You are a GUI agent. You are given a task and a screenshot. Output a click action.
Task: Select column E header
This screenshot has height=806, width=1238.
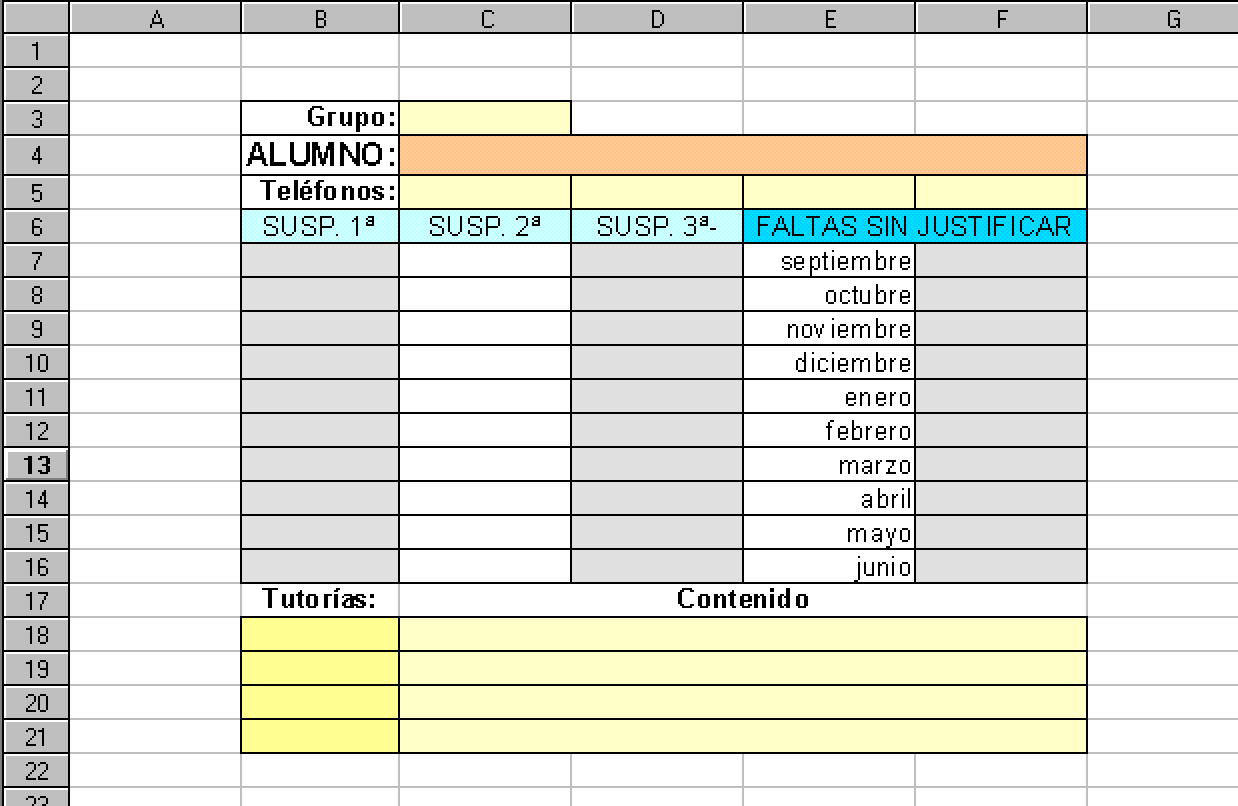pos(829,17)
